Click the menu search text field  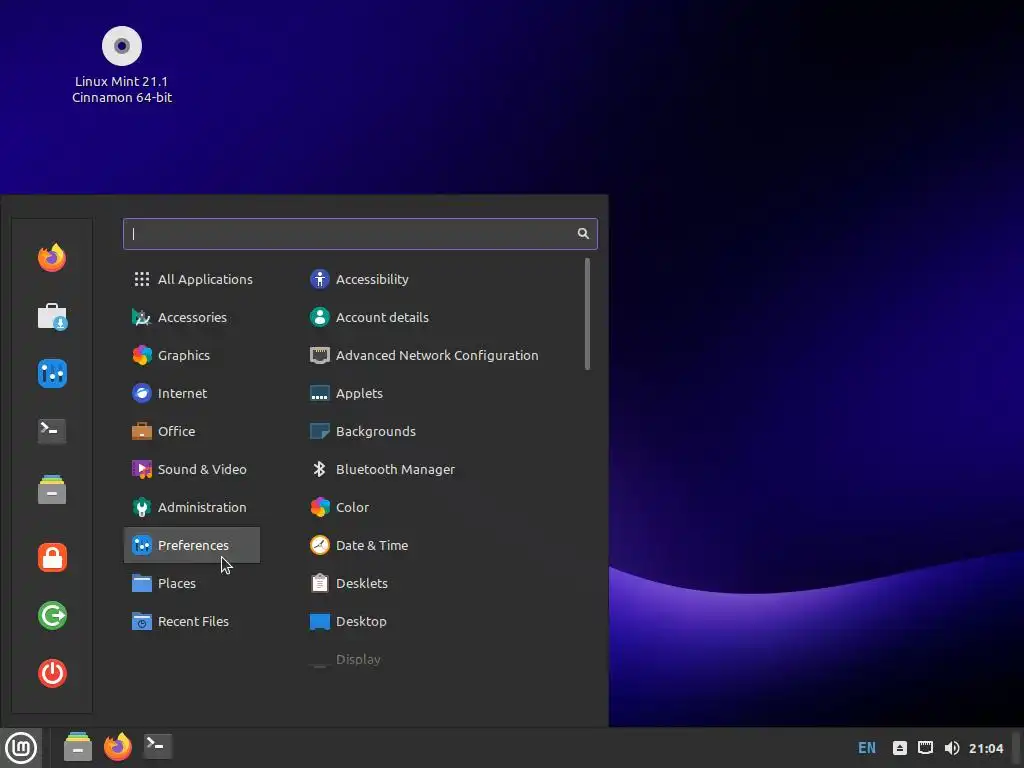(360, 234)
